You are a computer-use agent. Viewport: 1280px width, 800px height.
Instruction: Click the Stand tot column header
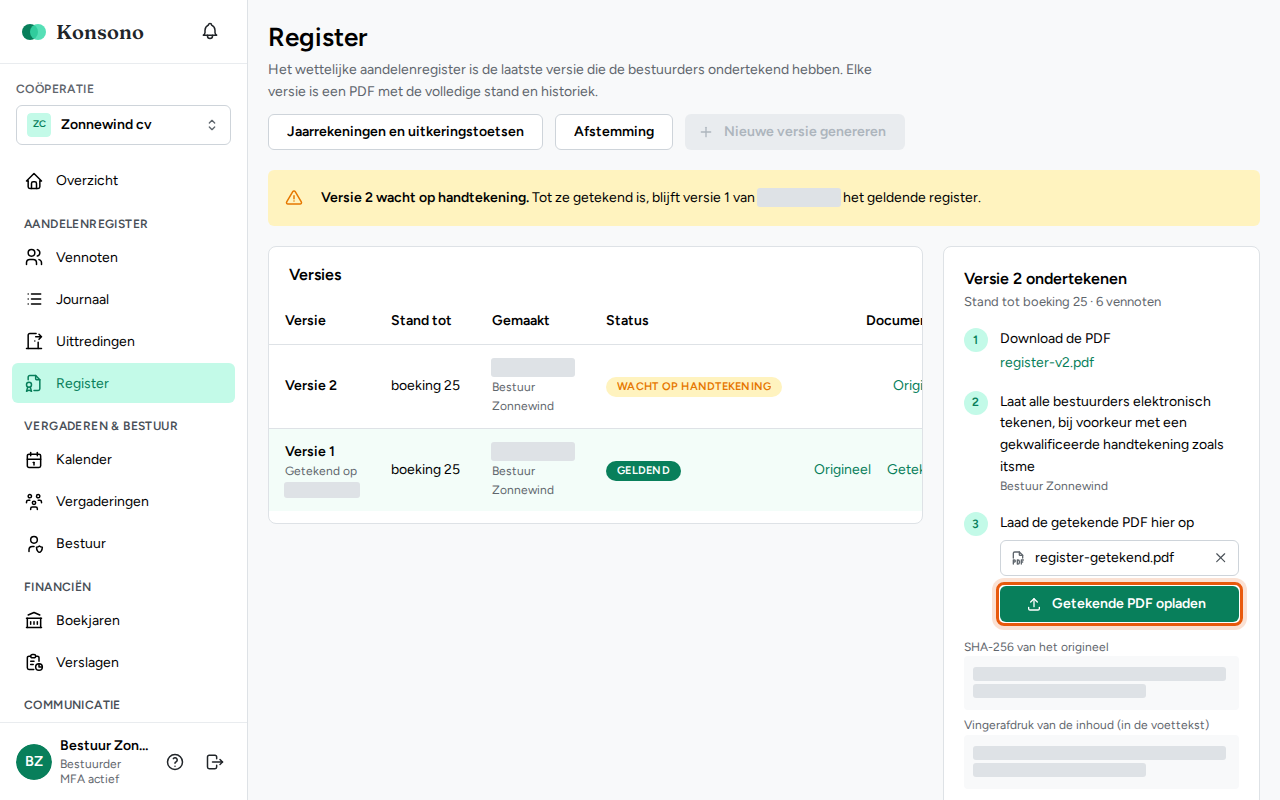click(x=421, y=321)
